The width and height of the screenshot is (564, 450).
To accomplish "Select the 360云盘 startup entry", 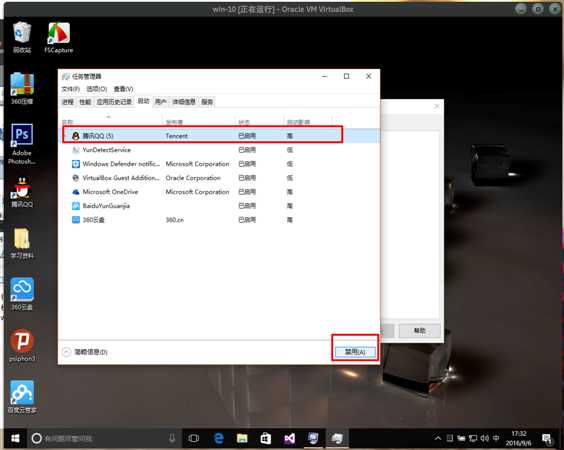I will point(220,220).
